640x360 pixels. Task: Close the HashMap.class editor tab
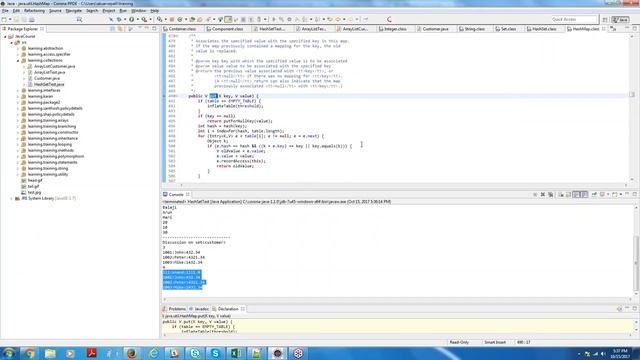604,29
